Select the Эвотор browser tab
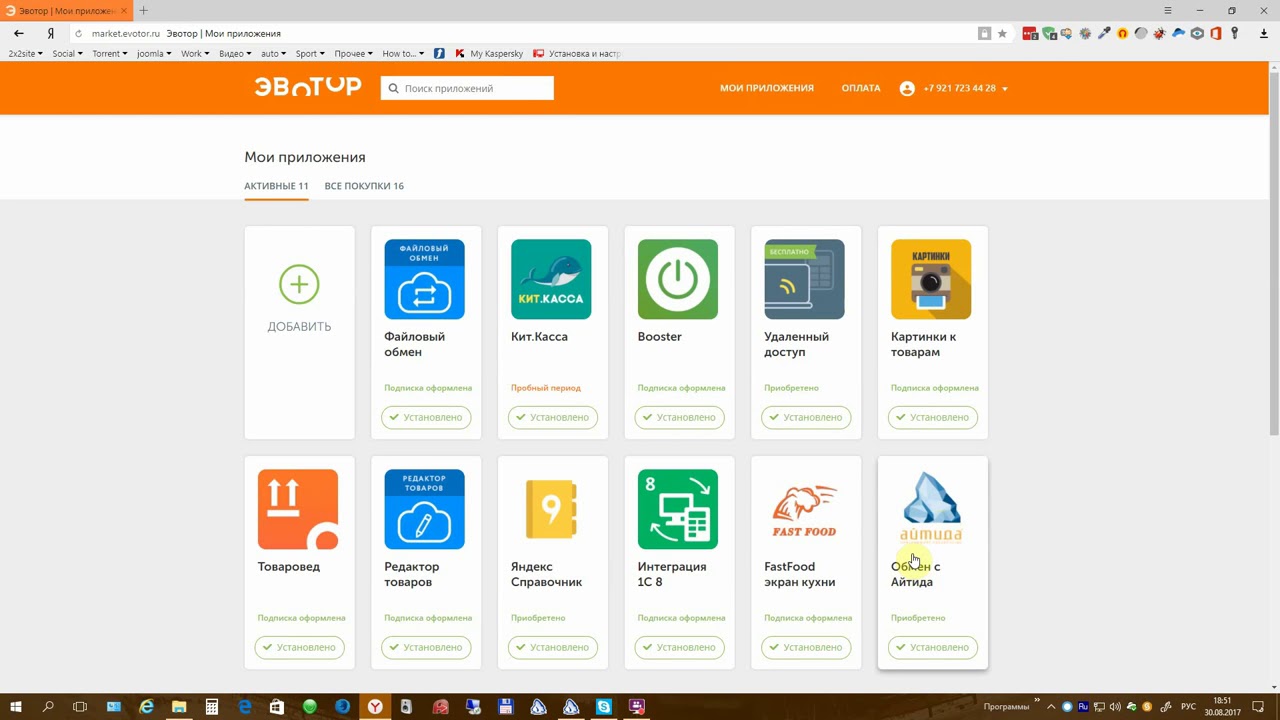The height and width of the screenshot is (720, 1280). [66, 10]
